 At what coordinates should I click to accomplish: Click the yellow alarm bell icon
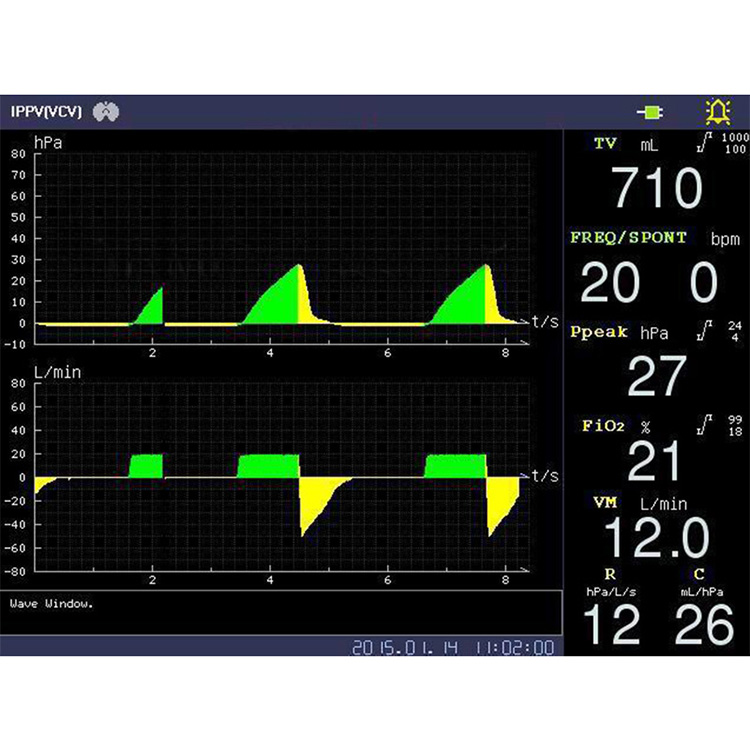[x=717, y=111]
